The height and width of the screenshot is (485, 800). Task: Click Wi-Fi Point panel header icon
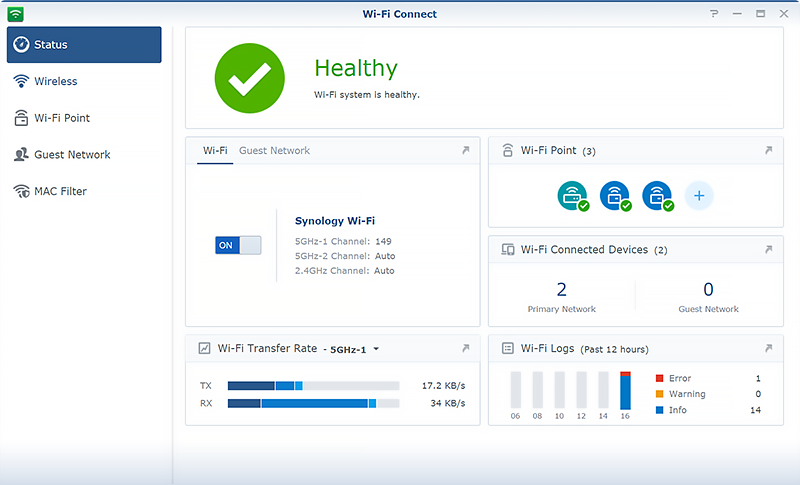click(x=508, y=150)
